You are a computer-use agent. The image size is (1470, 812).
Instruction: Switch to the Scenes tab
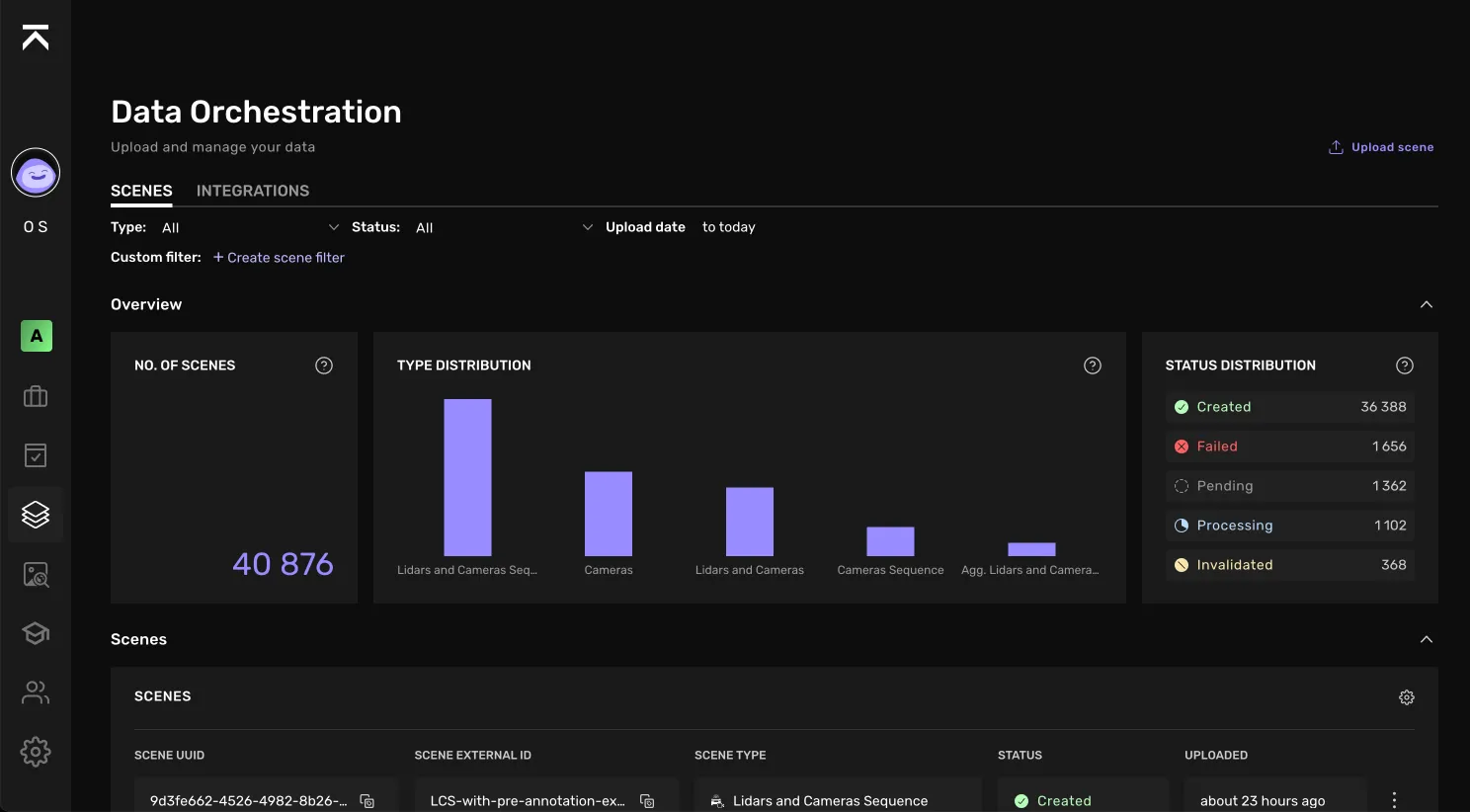coord(141,191)
